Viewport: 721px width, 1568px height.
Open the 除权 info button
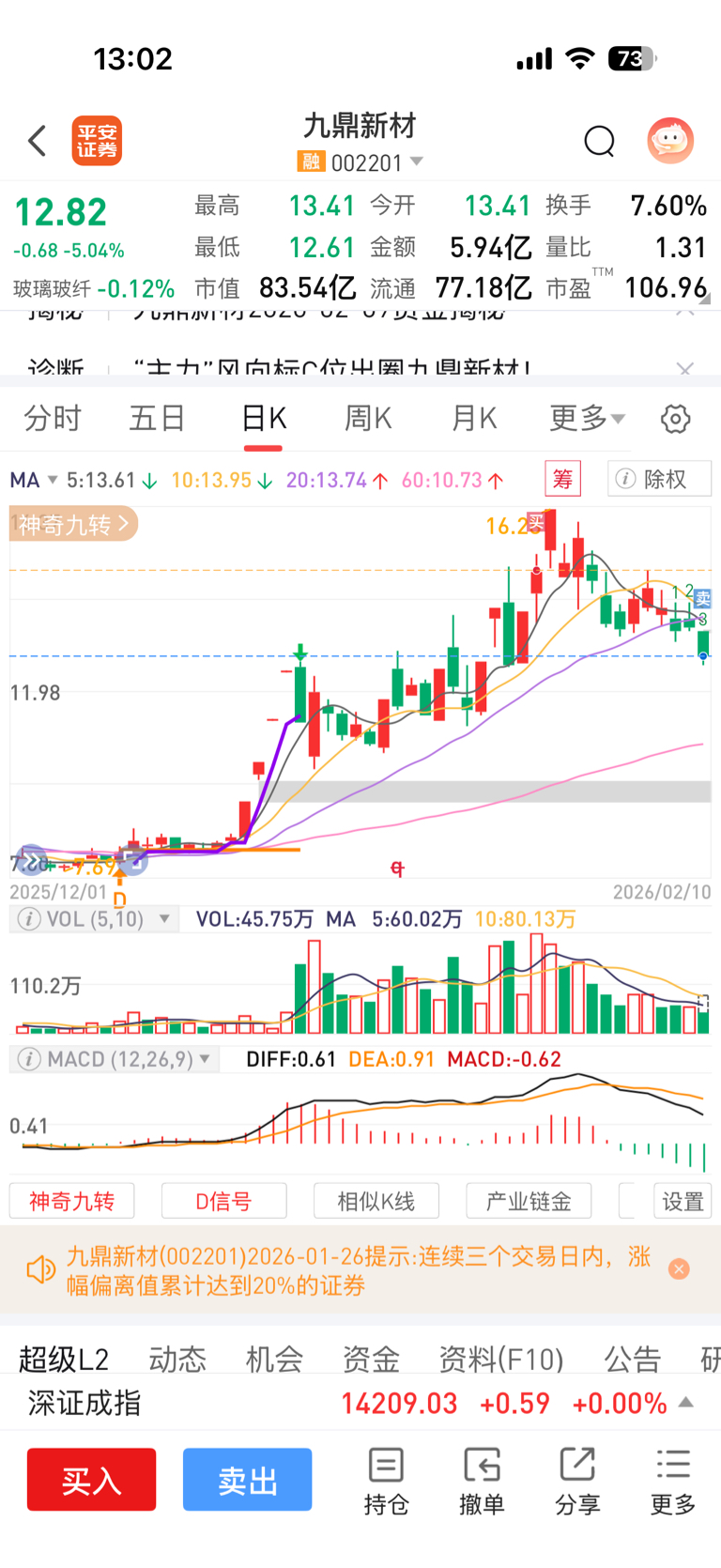coord(659,479)
